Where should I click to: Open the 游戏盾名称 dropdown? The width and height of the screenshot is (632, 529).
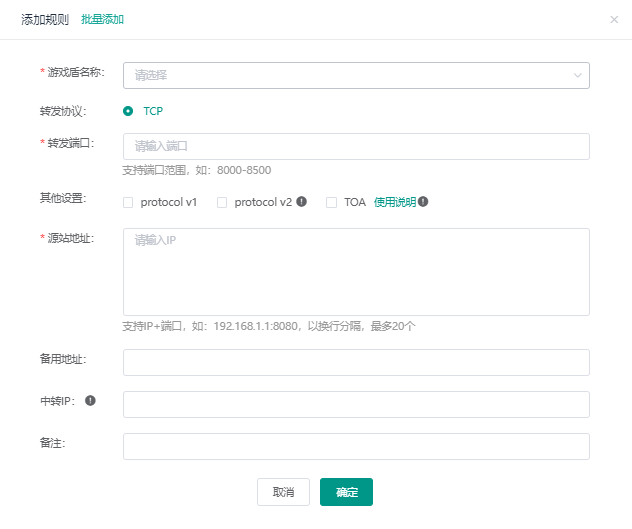click(x=355, y=75)
